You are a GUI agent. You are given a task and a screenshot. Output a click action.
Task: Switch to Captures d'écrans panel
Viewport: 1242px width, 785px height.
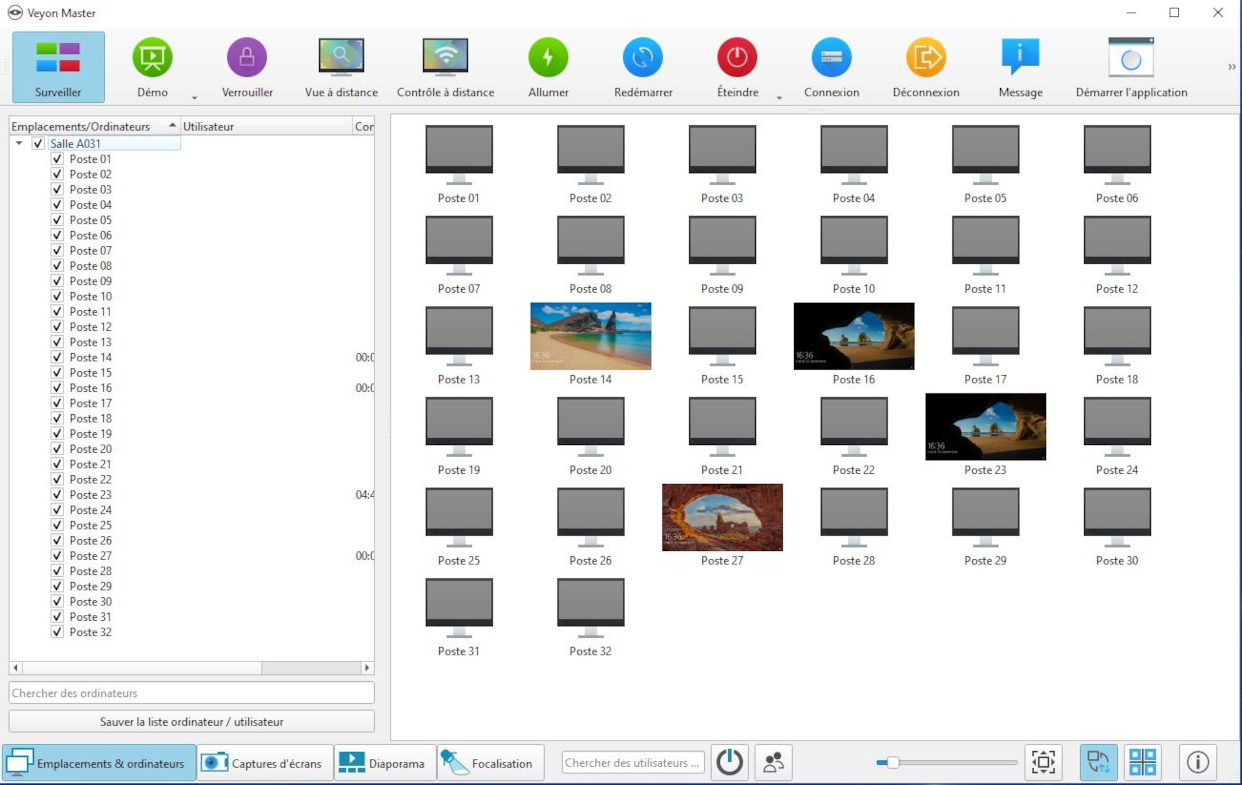point(265,763)
